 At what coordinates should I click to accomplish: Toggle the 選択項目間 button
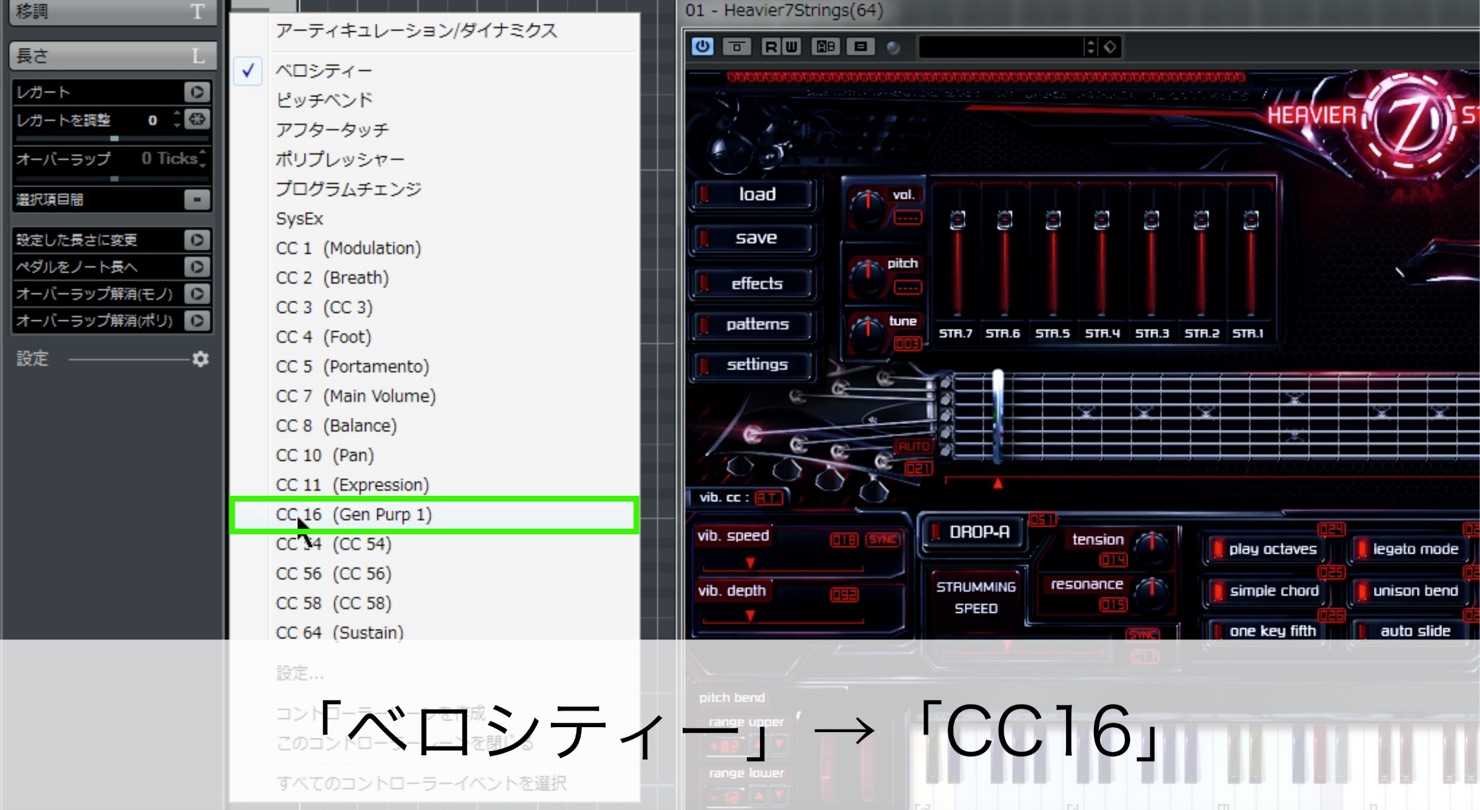point(197,200)
